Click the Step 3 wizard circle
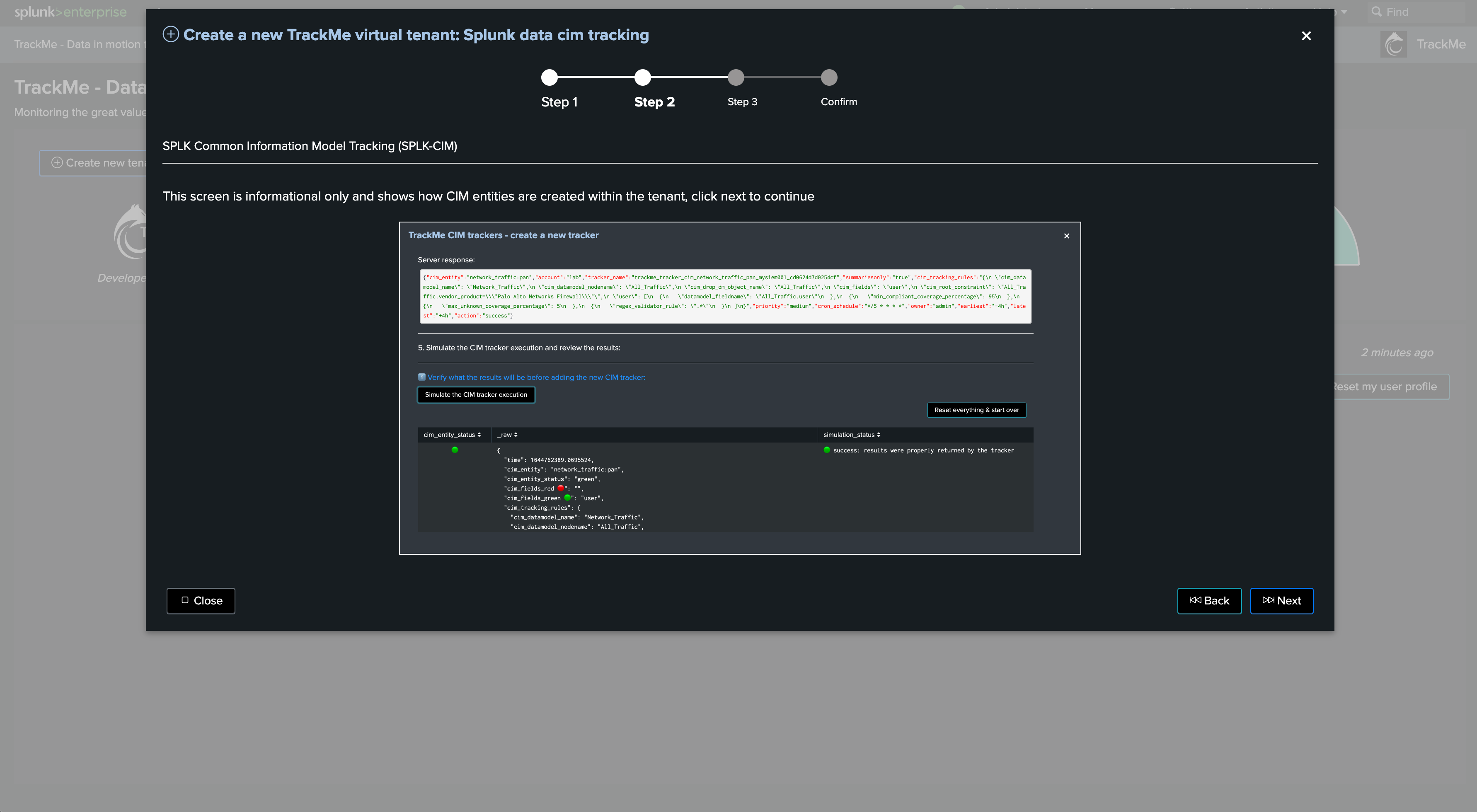The height and width of the screenshot is (812, 1477). [736, 77]
